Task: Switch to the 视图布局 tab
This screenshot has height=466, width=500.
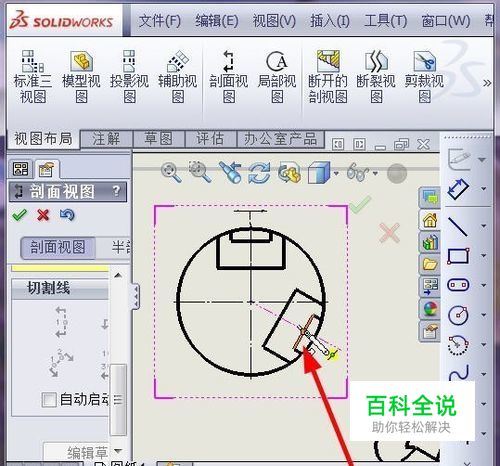Action: (x=43, y=139)
